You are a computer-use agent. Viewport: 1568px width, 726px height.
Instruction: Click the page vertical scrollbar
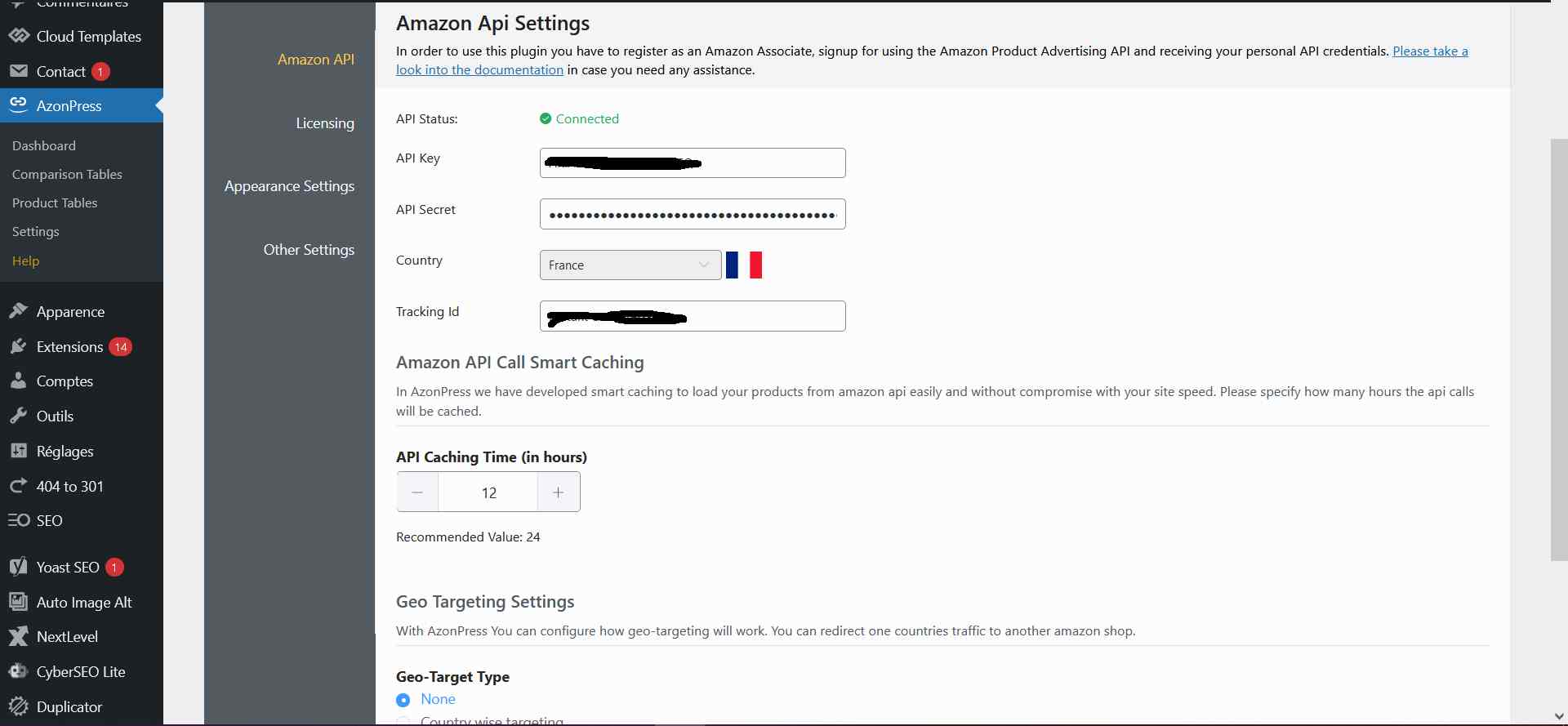pos(1559,350)
